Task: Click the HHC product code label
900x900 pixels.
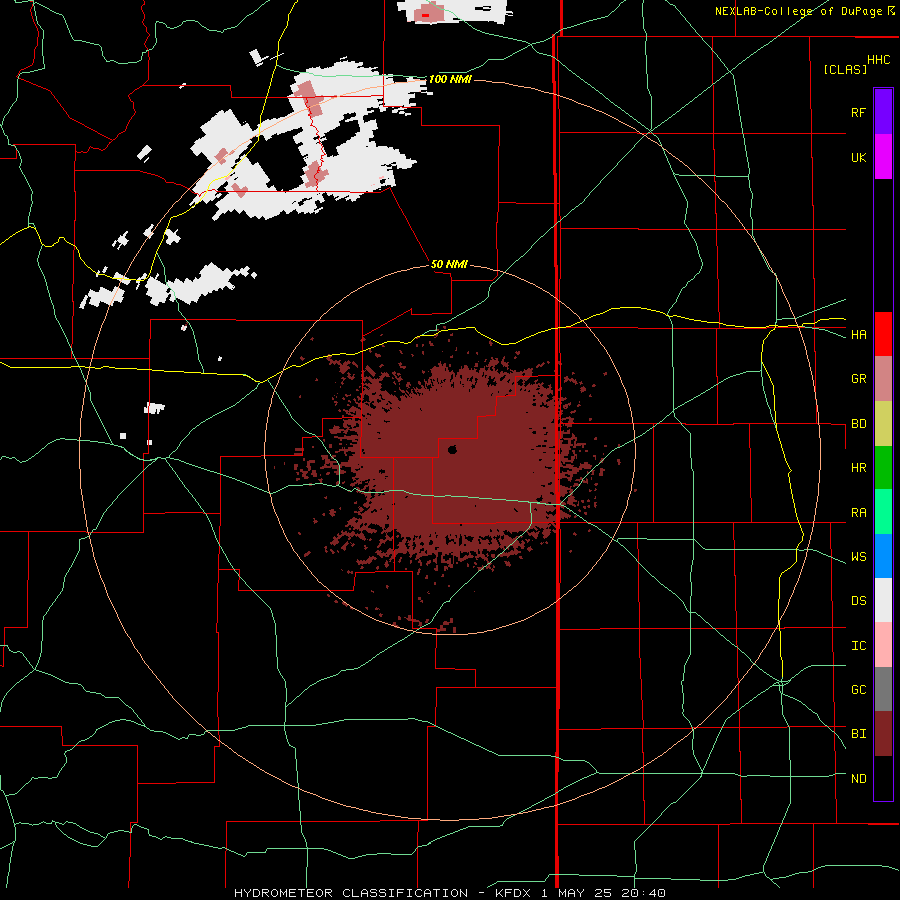Action: [878, 60]
